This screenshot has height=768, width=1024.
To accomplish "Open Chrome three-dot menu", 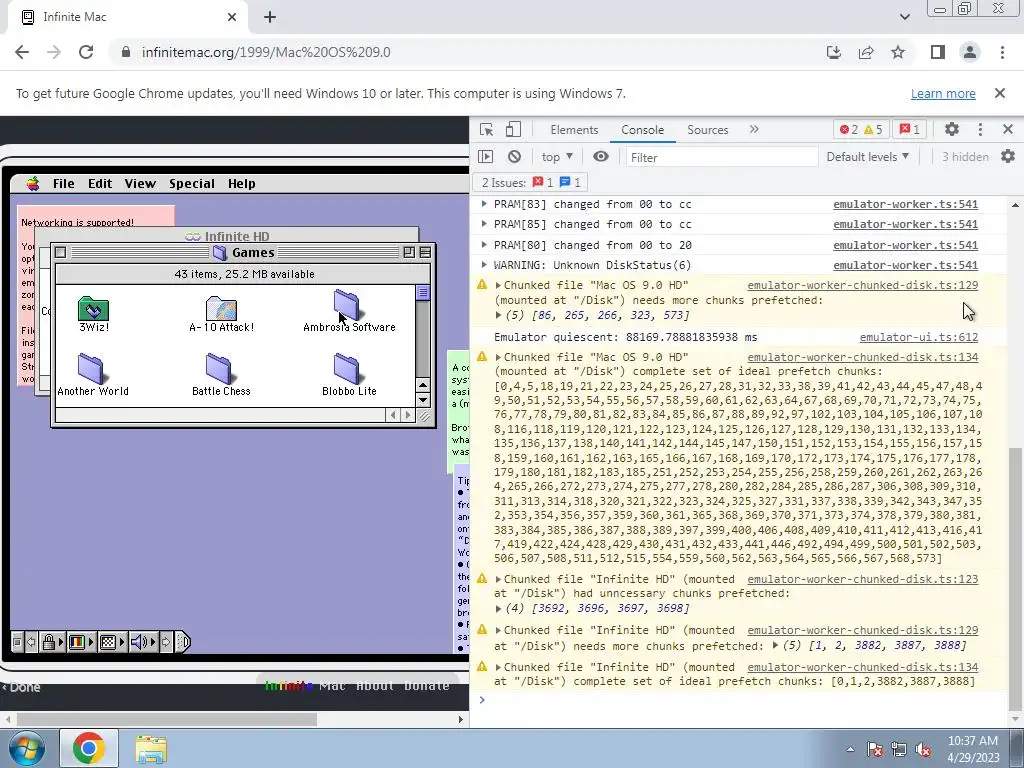I will [1002, 52].
